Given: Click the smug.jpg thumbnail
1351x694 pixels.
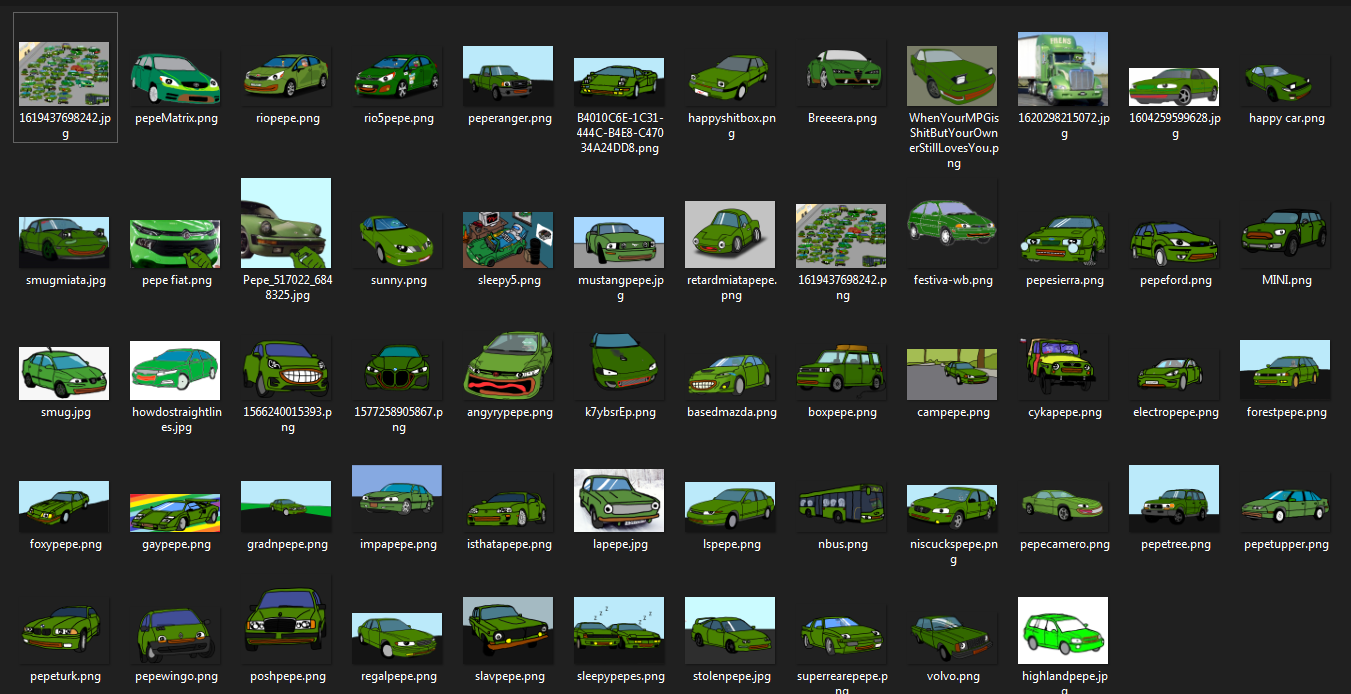Looking at the screenshot, I should click(x=64, y=373).
